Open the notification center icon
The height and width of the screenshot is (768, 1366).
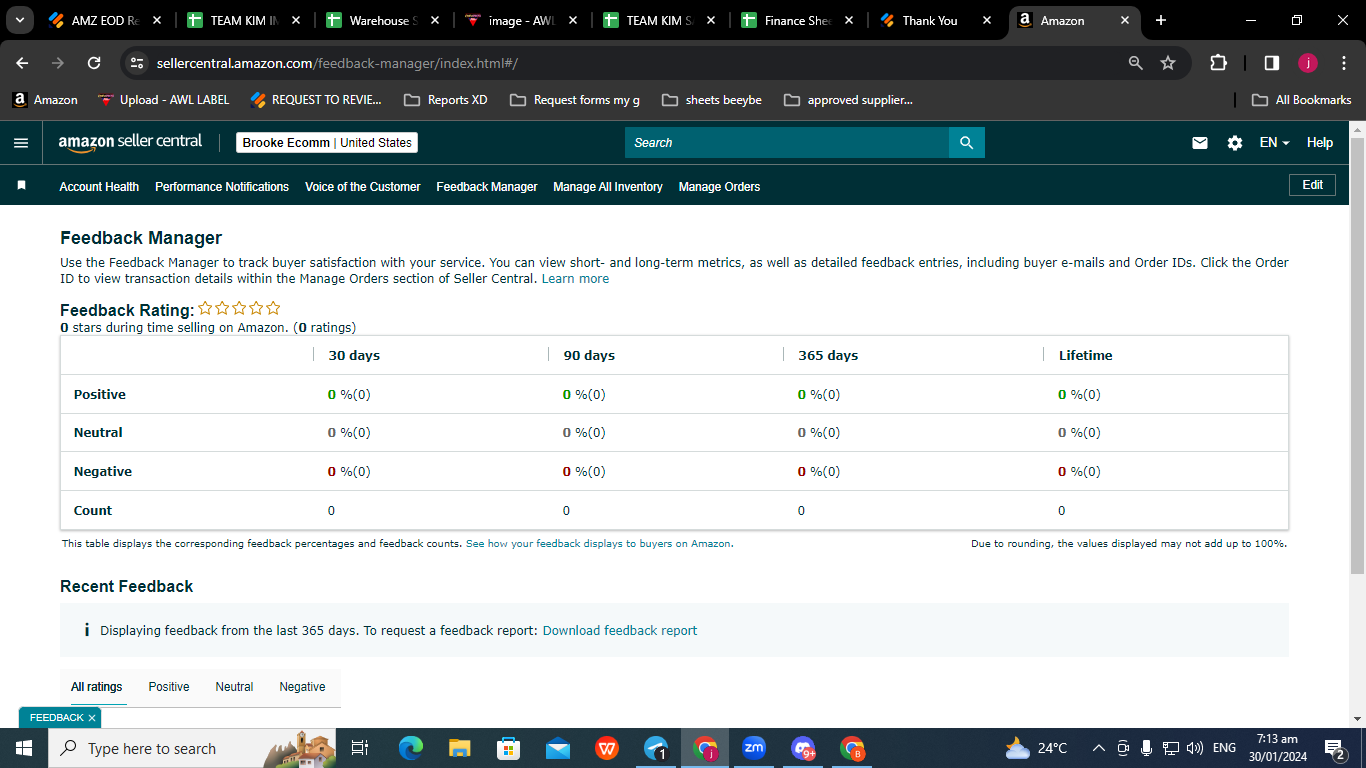[1335, 748]
